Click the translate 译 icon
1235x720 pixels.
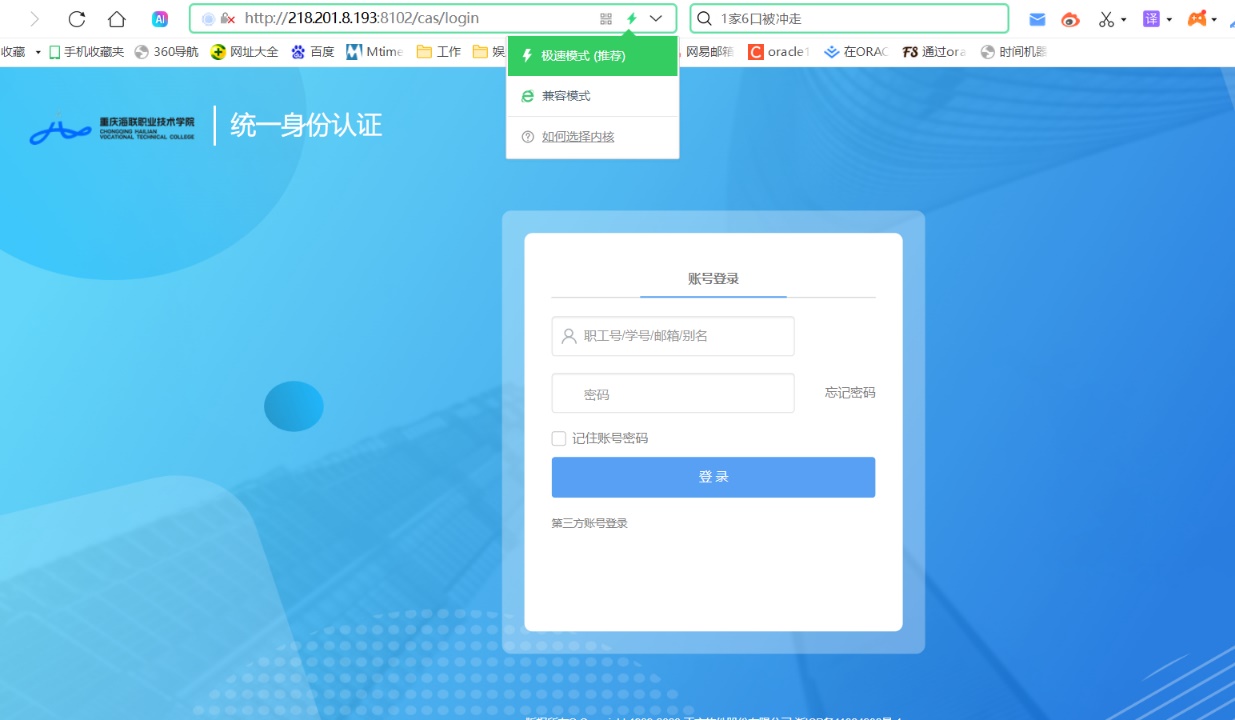click(1151, 19)
